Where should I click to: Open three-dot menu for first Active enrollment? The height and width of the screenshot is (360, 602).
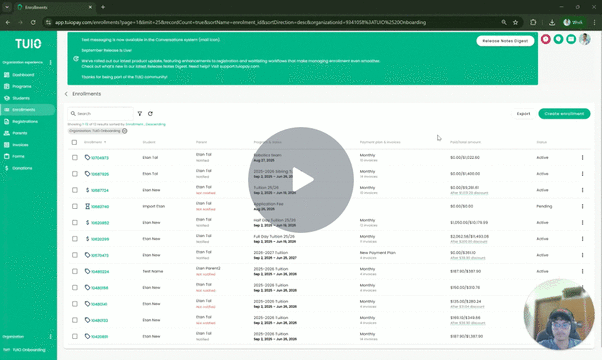pyautogui.click(x=582, y=157)
